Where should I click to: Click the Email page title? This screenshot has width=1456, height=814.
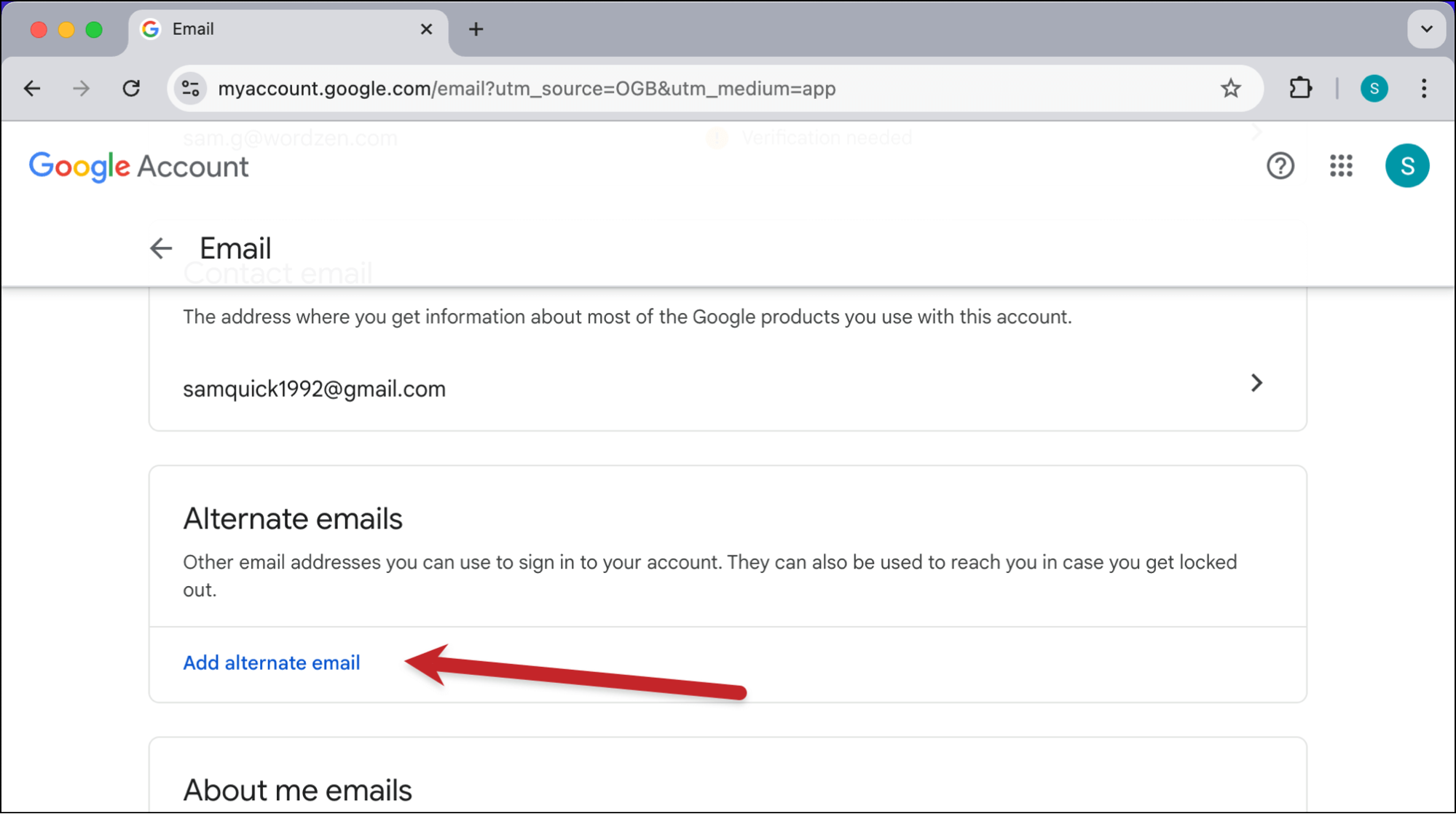[235, 248]
